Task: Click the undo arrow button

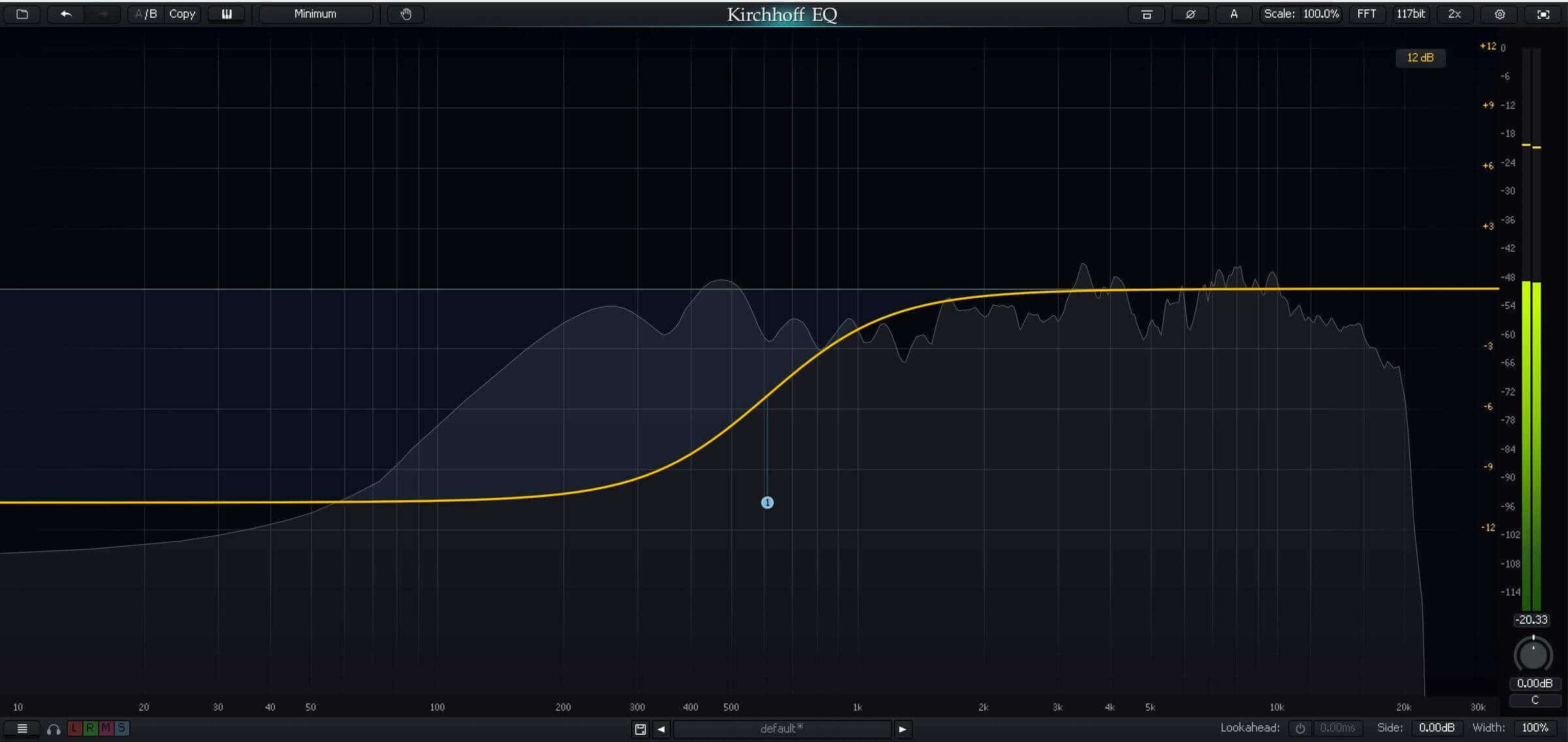Action: point(65,14)
